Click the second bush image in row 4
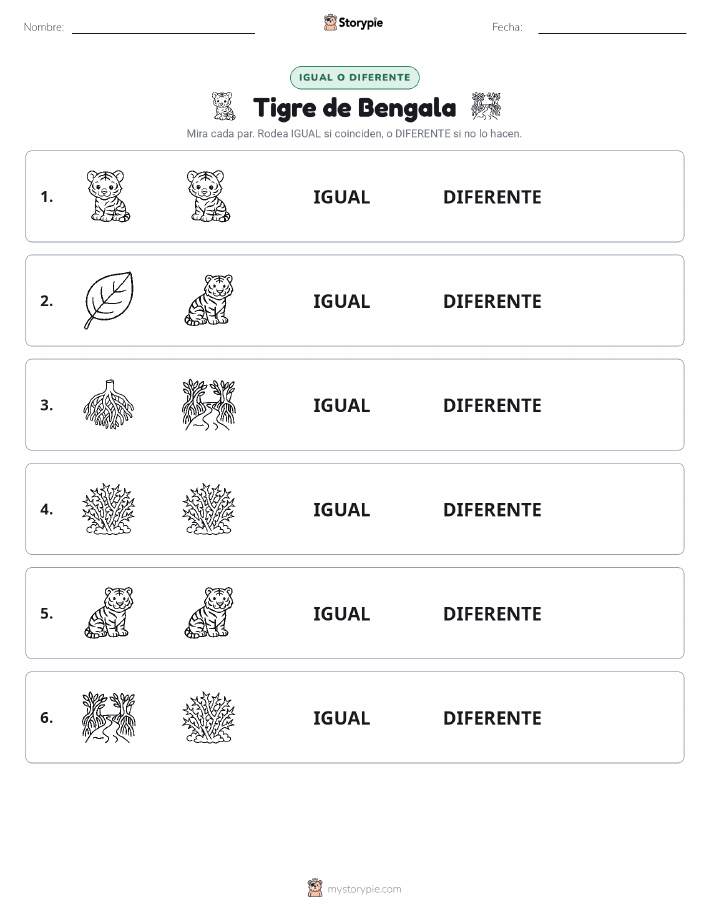The width and height of the screenshot is (709, 917). 209,509
